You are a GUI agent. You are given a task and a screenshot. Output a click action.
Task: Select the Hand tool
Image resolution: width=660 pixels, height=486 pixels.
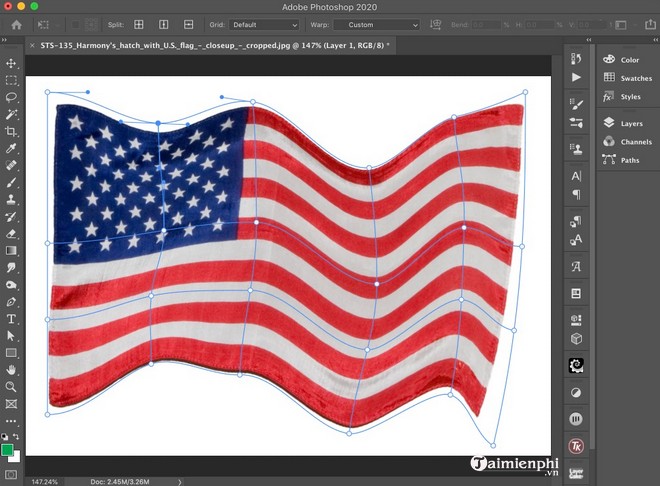tap(11, 370)
